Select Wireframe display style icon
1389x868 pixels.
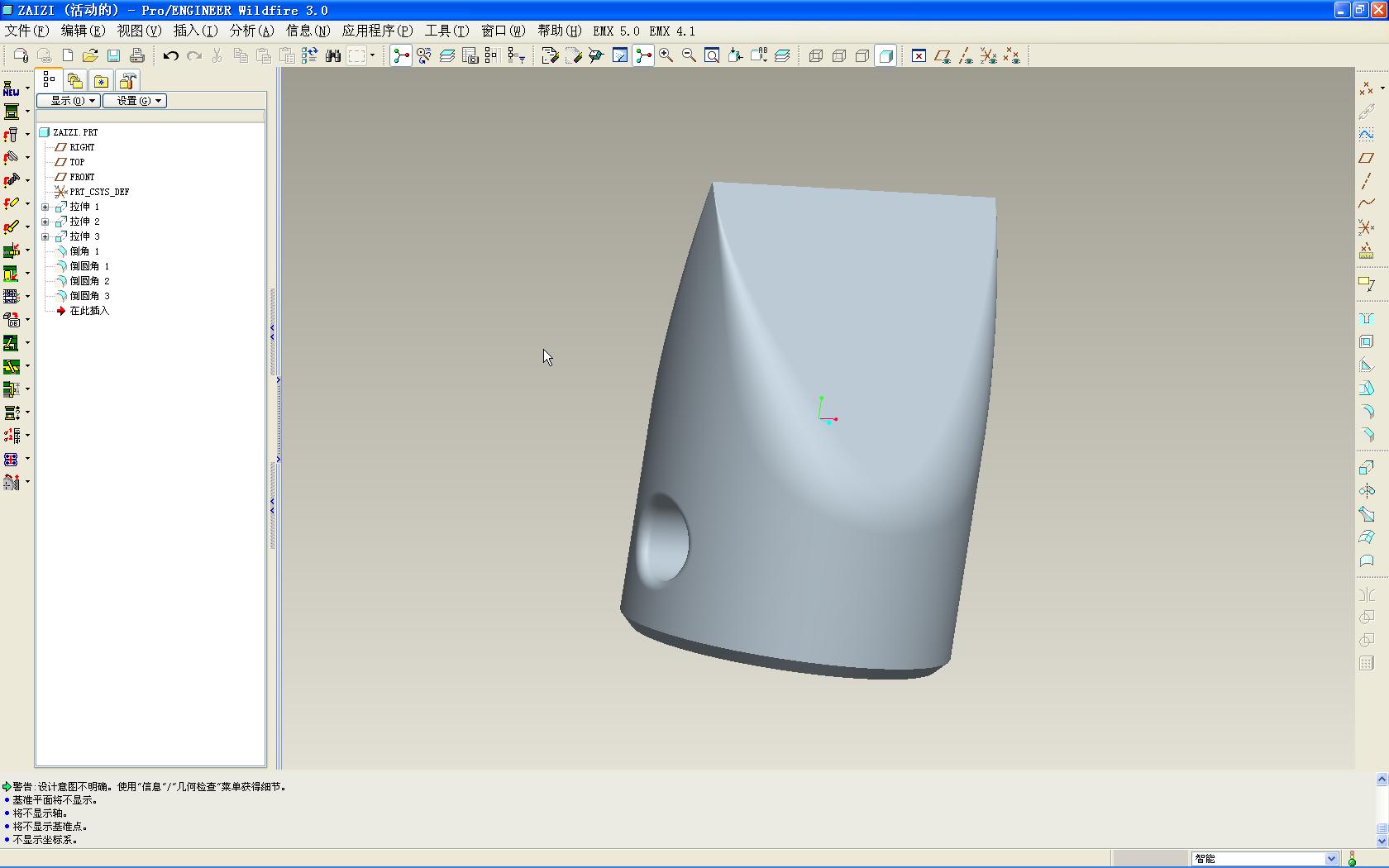816,55
